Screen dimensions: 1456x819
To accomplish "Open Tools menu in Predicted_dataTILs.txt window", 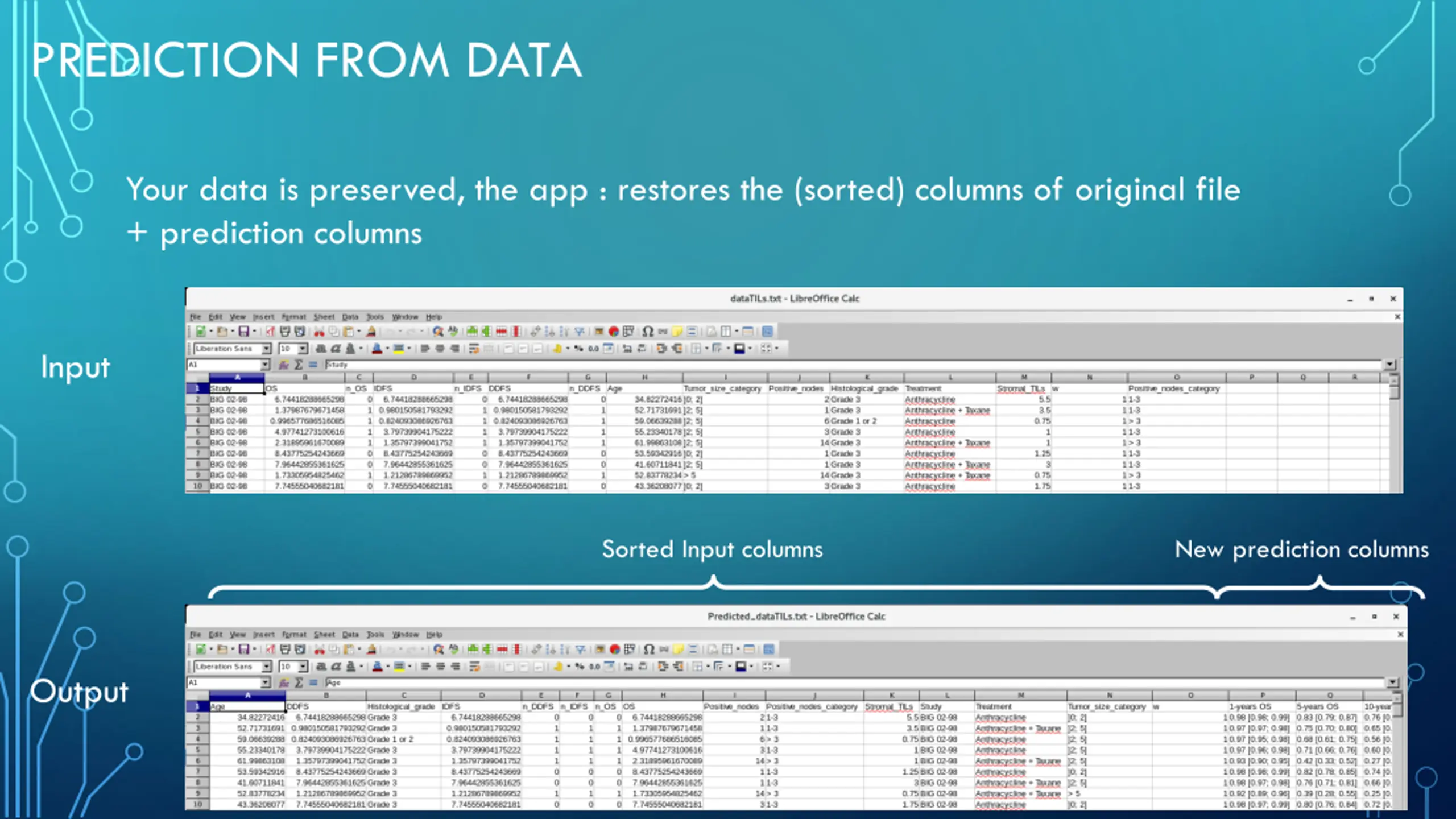I will 375,635.
